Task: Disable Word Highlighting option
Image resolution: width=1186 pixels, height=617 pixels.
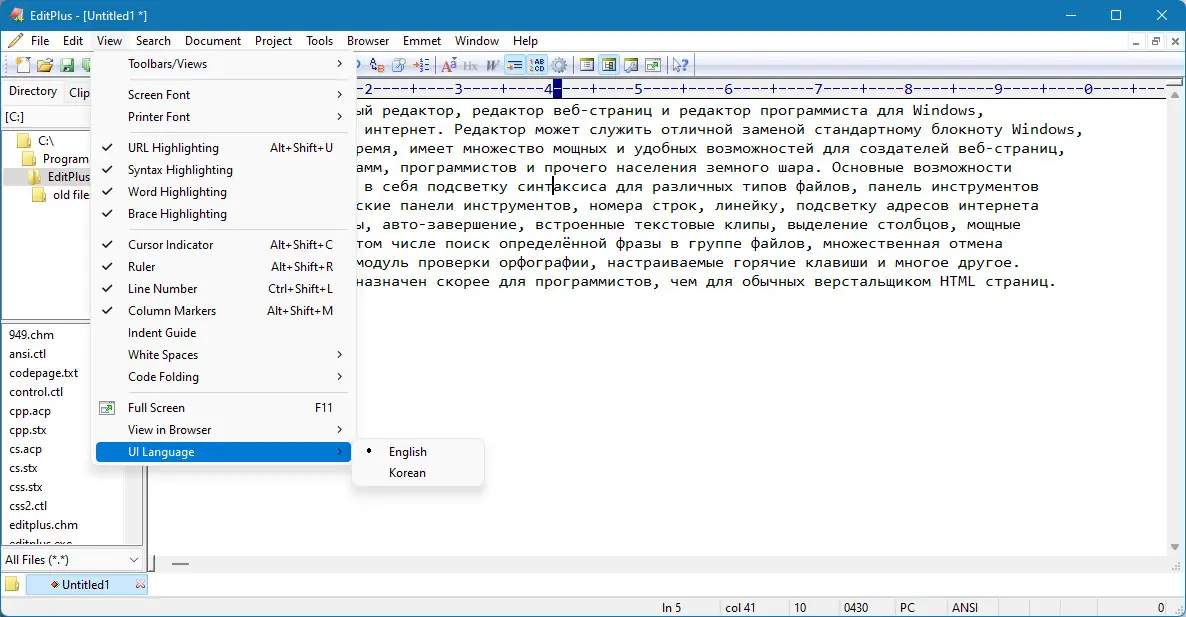Action: [x=223, y=192]
